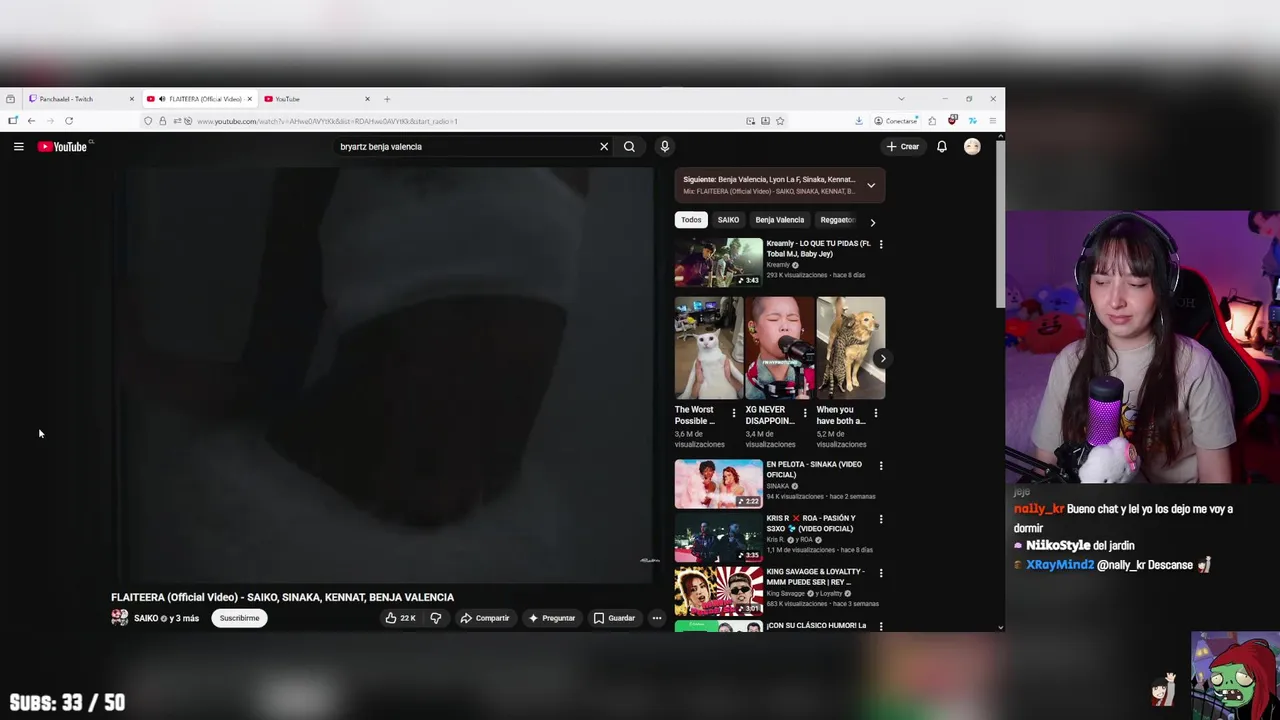Open the dog and cat short thumbnail
The image size is (1280, 720).
click(851, 348)
